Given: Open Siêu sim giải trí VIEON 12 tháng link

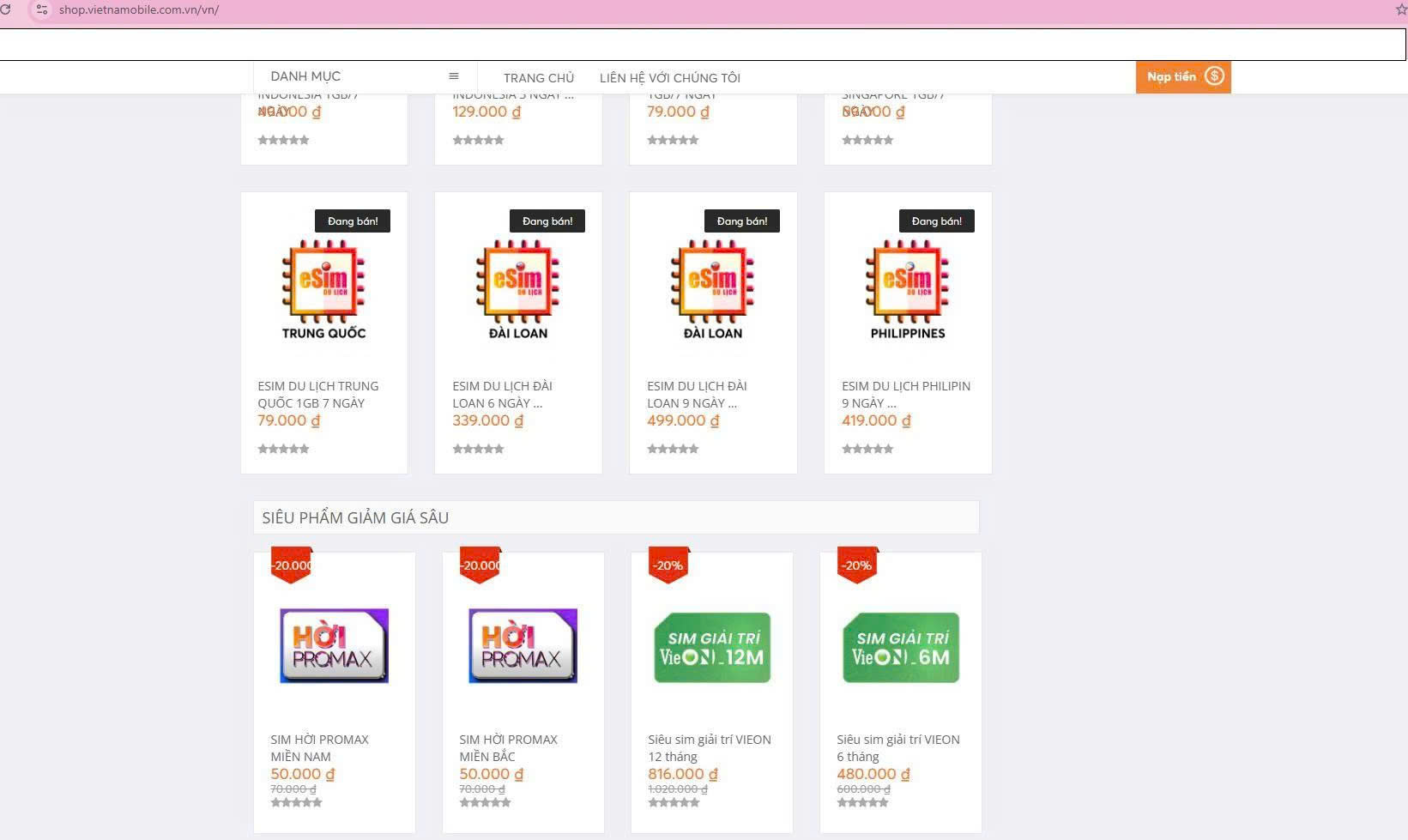Looking at the screenshot, I should [x=710, y=748].
